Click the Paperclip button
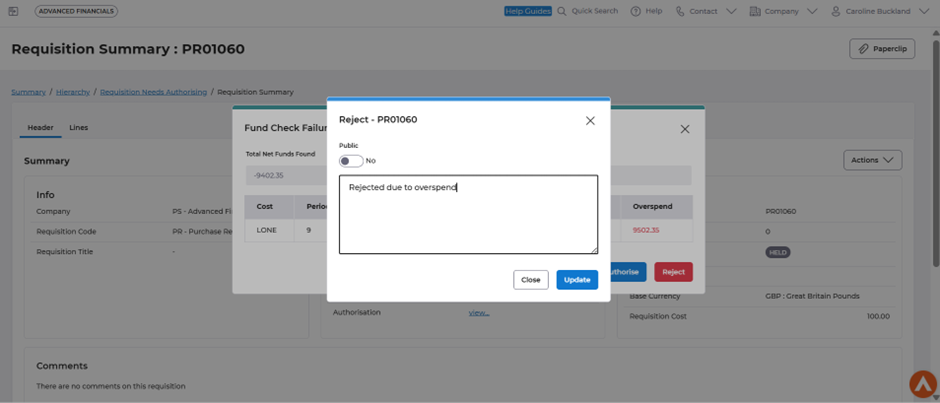940x403 pixels. (882, 49)
